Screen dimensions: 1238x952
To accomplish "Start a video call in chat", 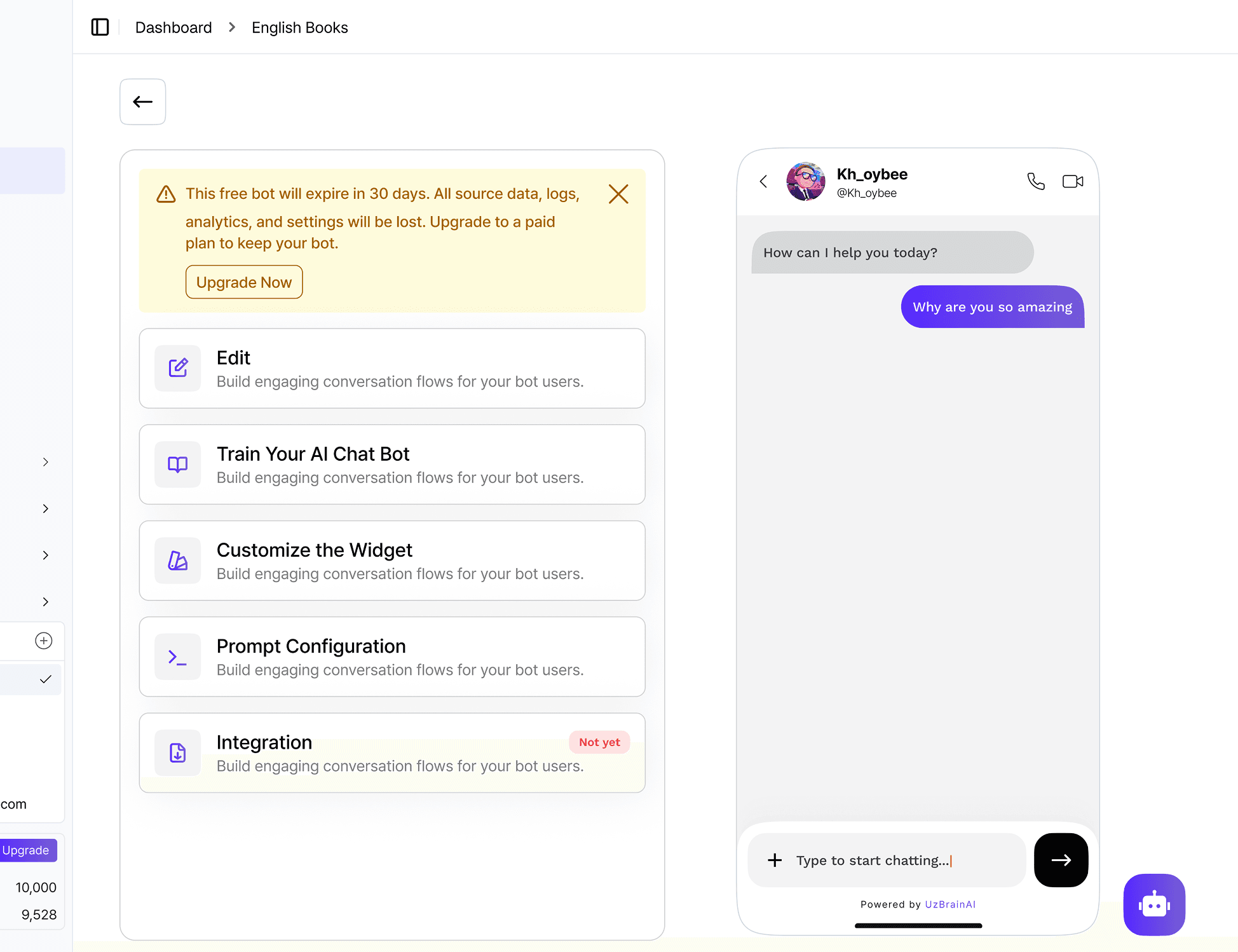I will (x=1072, y=182).
